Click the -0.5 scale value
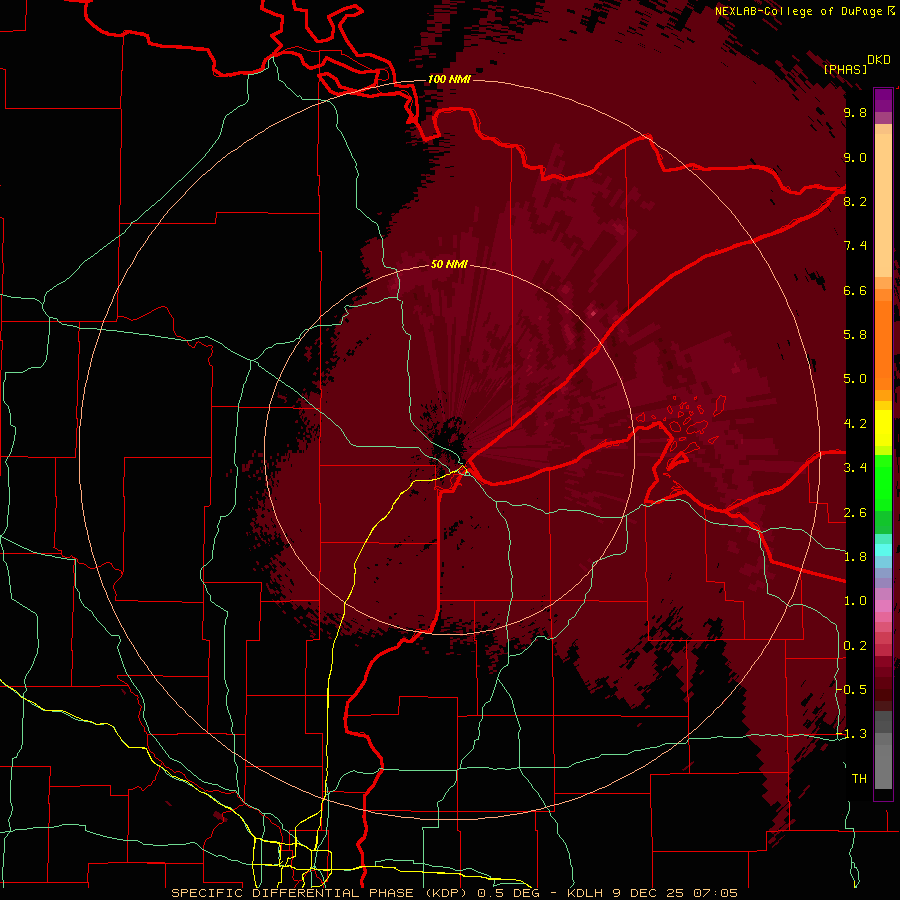Viewport: 900px width, 900px height. (851, 690)
